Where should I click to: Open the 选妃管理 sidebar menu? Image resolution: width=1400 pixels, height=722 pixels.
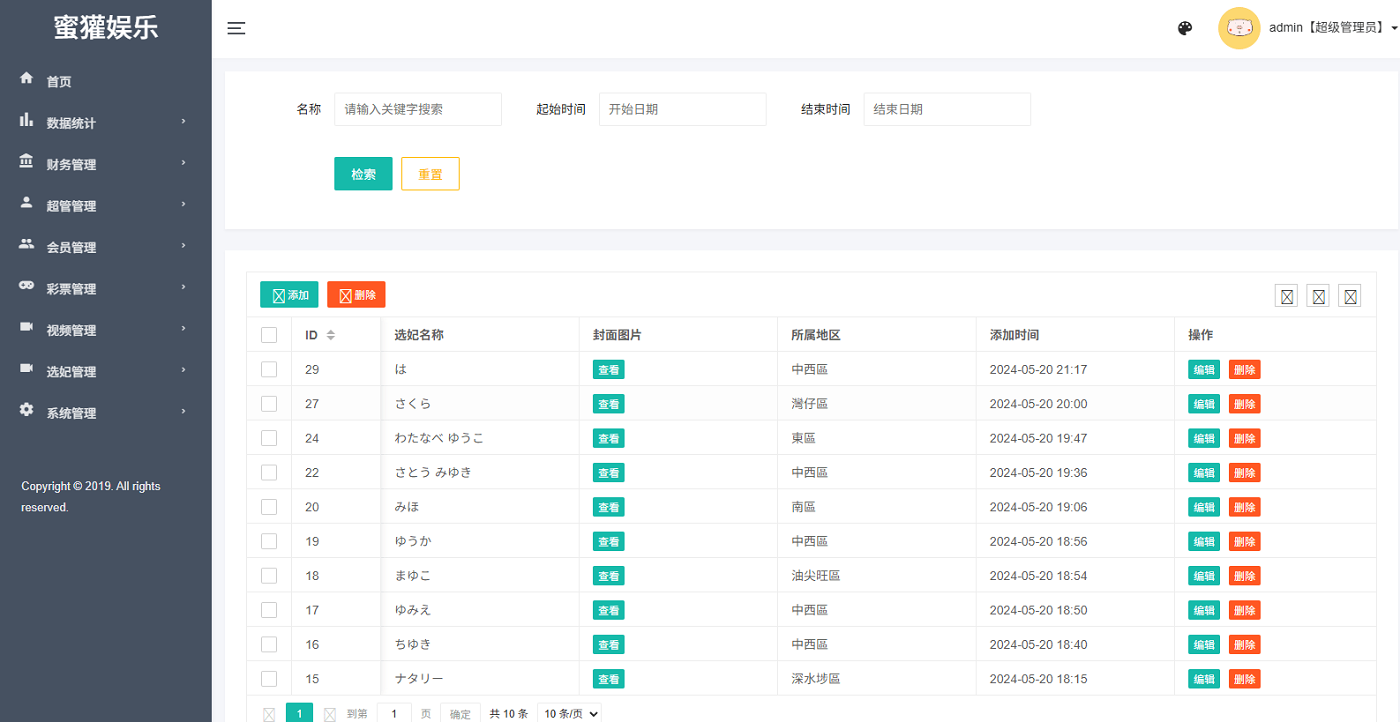(x=72, y=371)
